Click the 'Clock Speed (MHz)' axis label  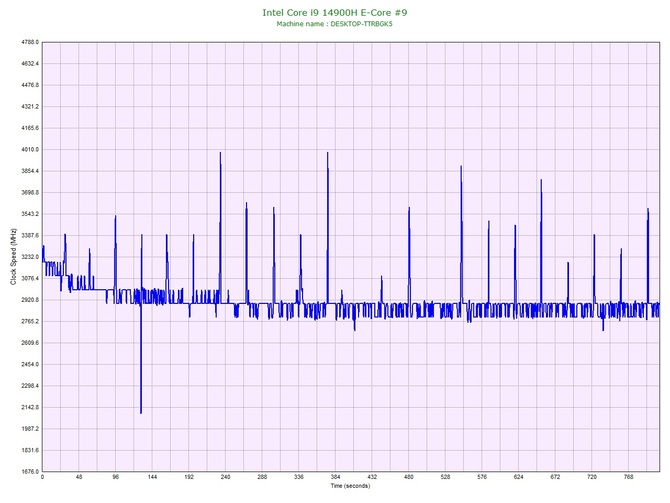tap(14, 257)
